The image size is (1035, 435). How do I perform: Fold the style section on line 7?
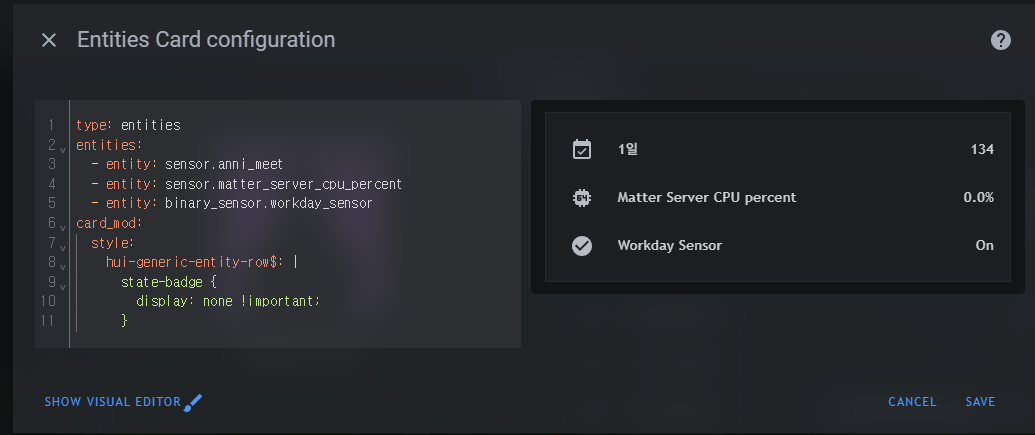tap(63, 248)
